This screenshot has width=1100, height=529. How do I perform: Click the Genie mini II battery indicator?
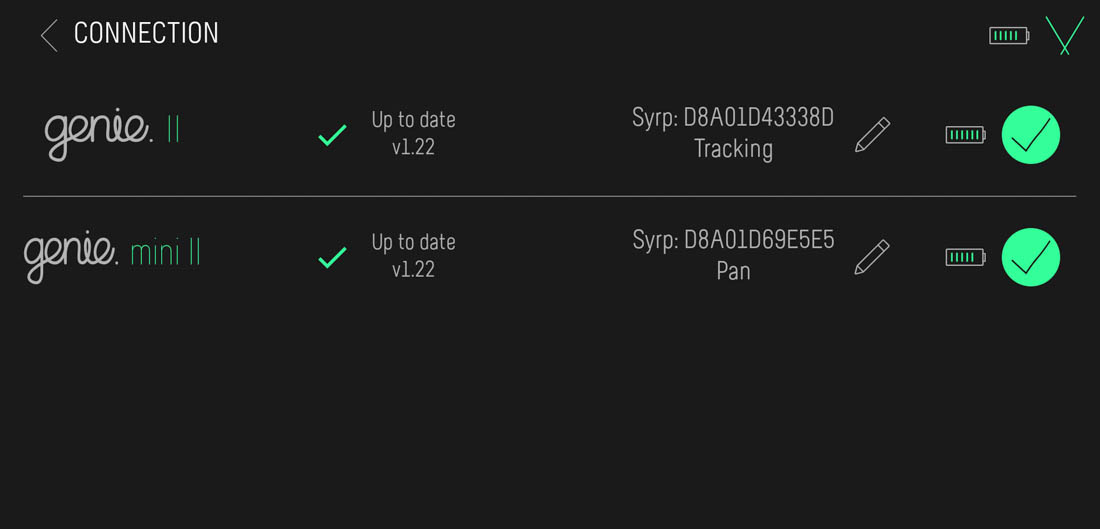point(965,257)
